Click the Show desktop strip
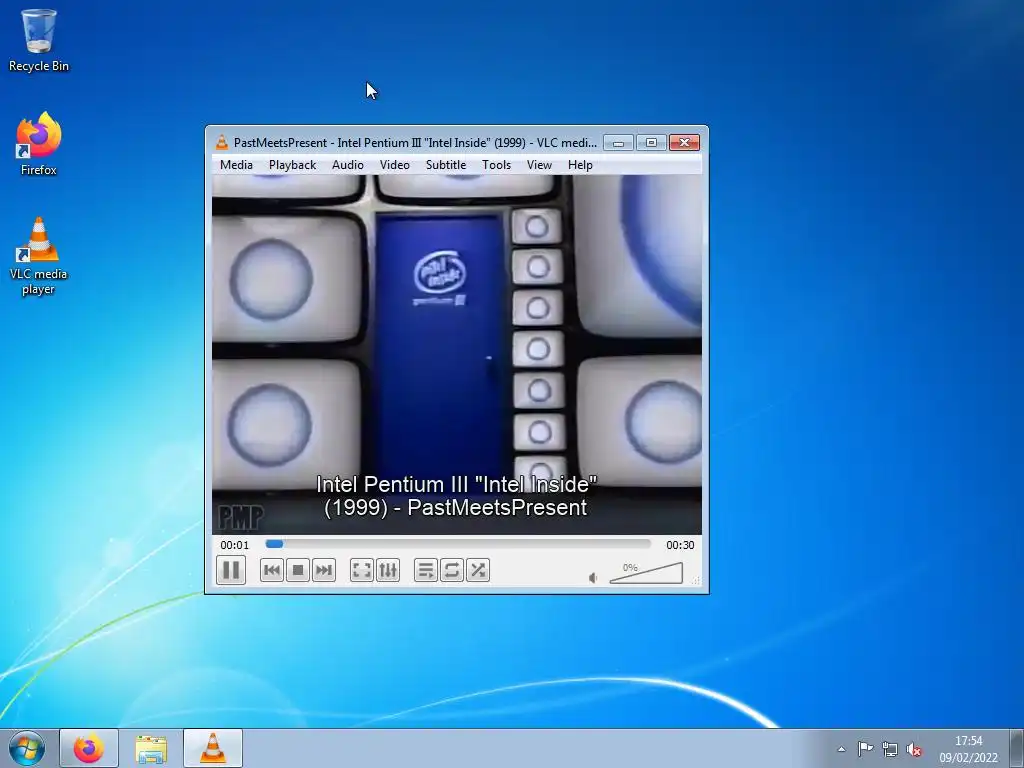1024x768 pixels. tap(1017, 748)
